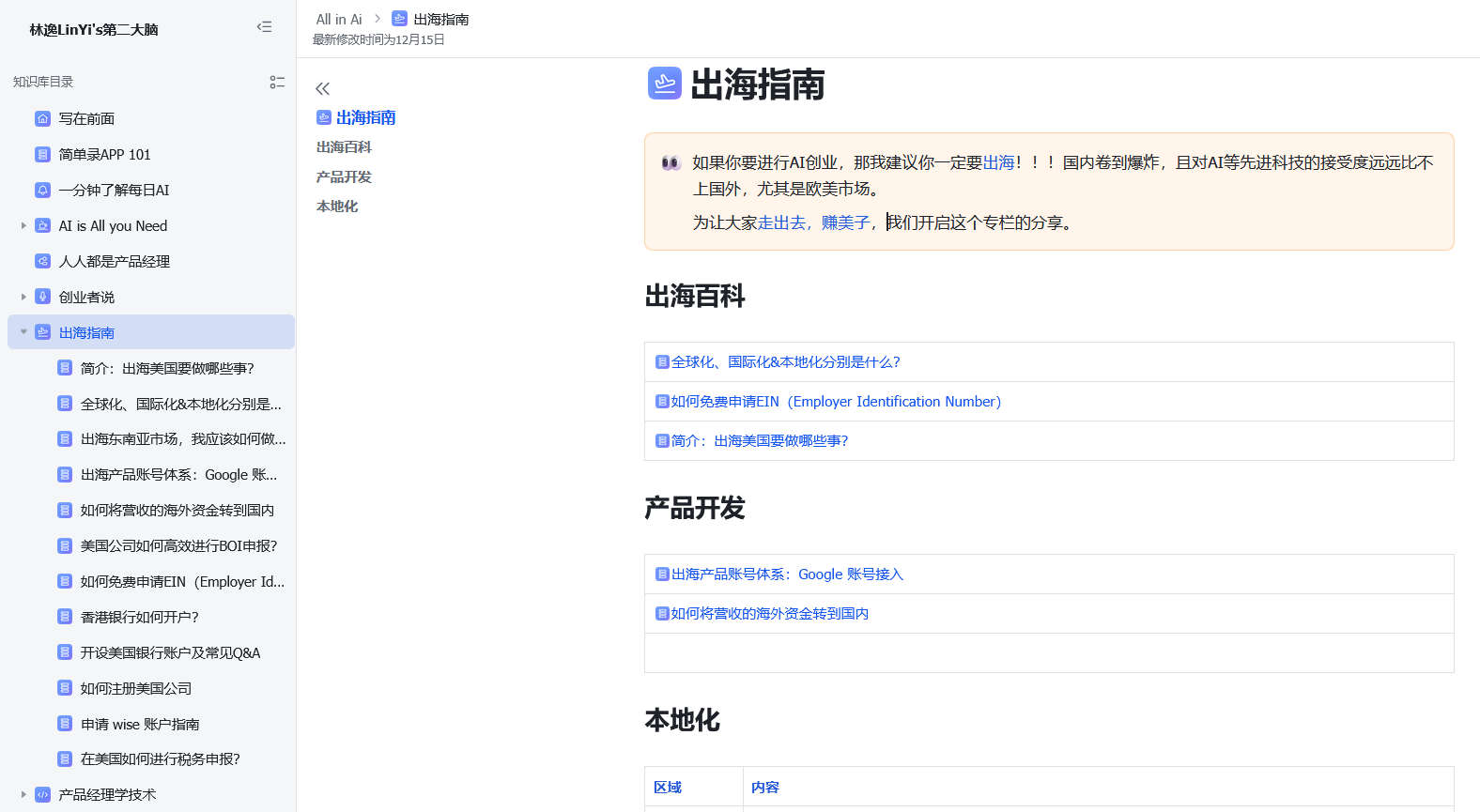The width and height of the screenshot is (1480, 812).
Task: Click the empty row in 产品开发 table
Action: point(1049,653)
